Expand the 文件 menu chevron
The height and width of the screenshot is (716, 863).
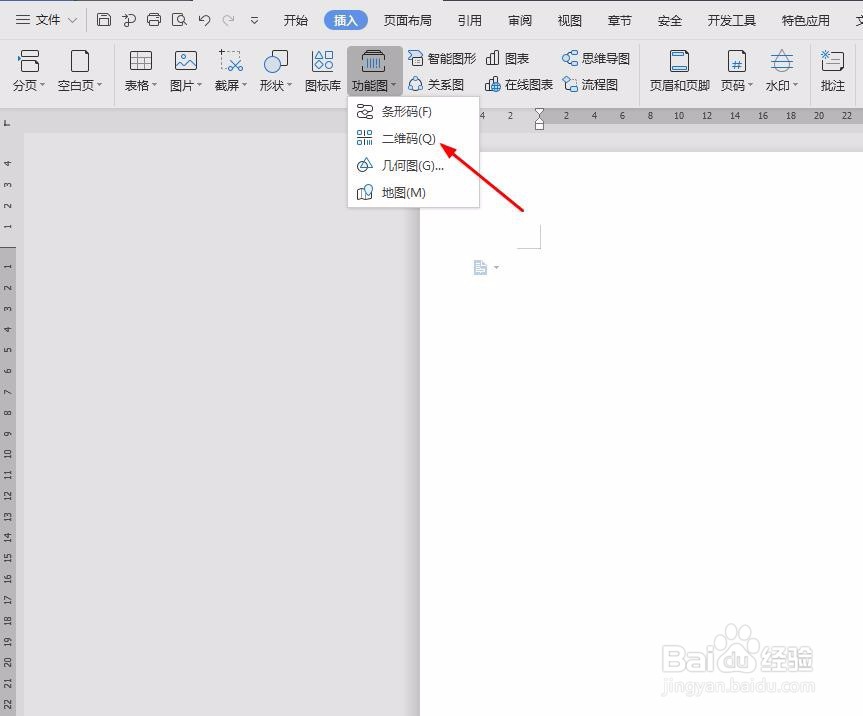[x=73, y=21]
